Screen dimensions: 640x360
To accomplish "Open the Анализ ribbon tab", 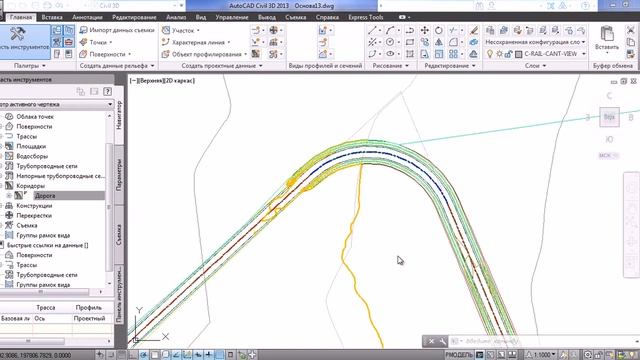I will (x=176, y=17).
